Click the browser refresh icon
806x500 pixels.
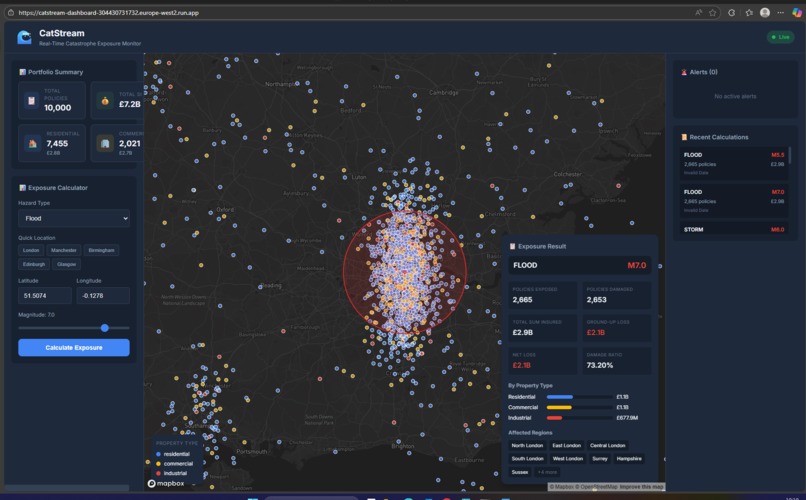click(731, 13)
